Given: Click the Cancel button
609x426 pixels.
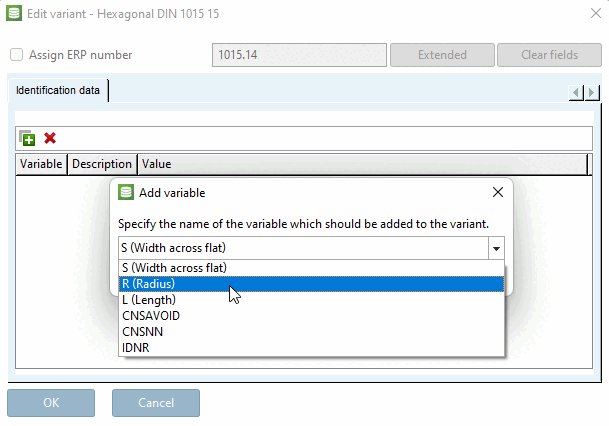Looking at the screenshot, I should coord(155,403).
